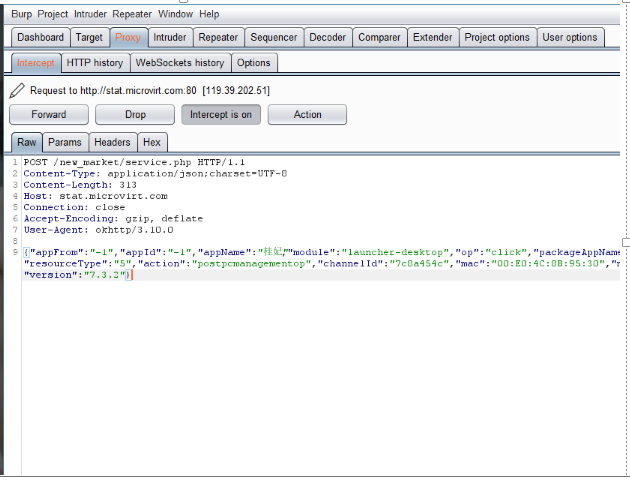
Task: Click the "postpcmanagementop" action value
Action: 252,264
